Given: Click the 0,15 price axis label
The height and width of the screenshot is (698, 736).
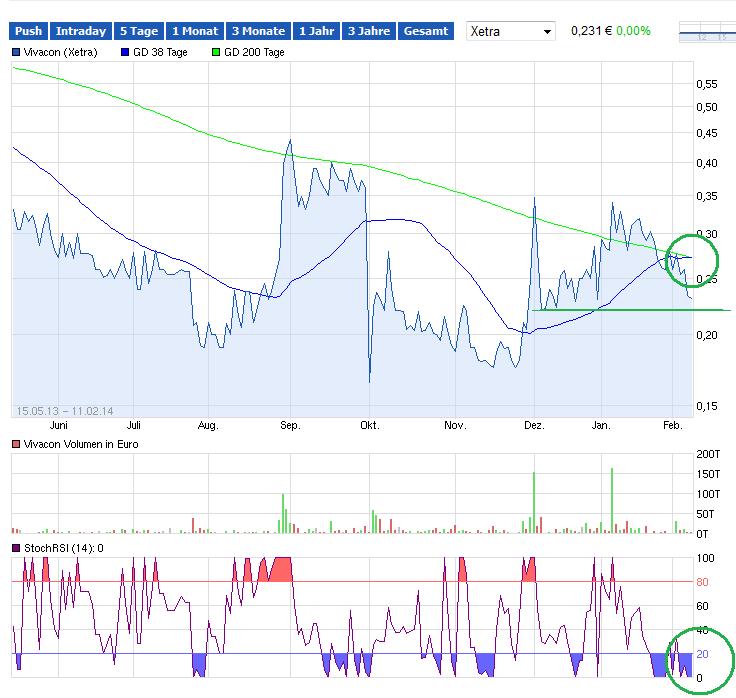Looking at the screenshot, I should (x=707, y=406).
